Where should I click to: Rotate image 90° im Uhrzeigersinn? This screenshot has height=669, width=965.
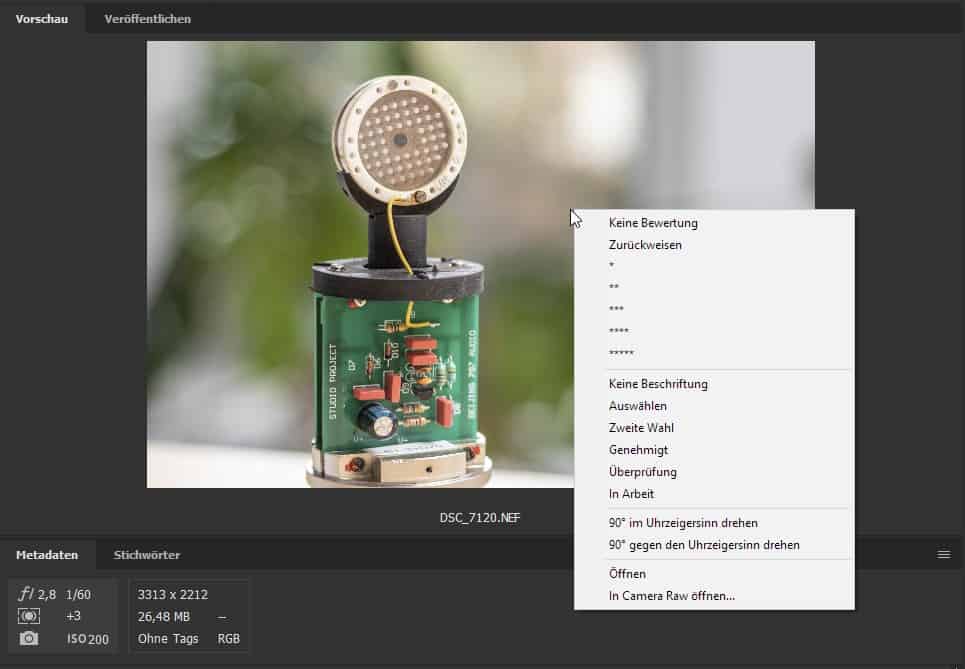pyautogui.click(x=683, y=523)
